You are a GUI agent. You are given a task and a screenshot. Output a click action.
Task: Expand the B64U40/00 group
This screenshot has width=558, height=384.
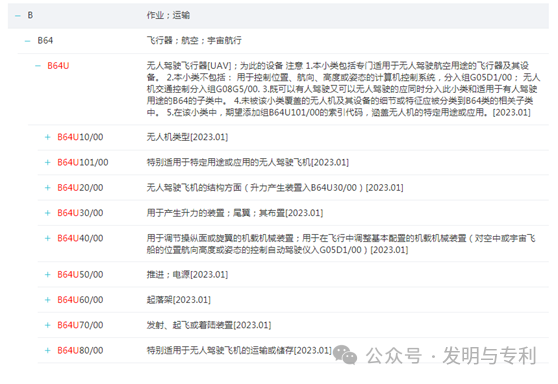48,238
